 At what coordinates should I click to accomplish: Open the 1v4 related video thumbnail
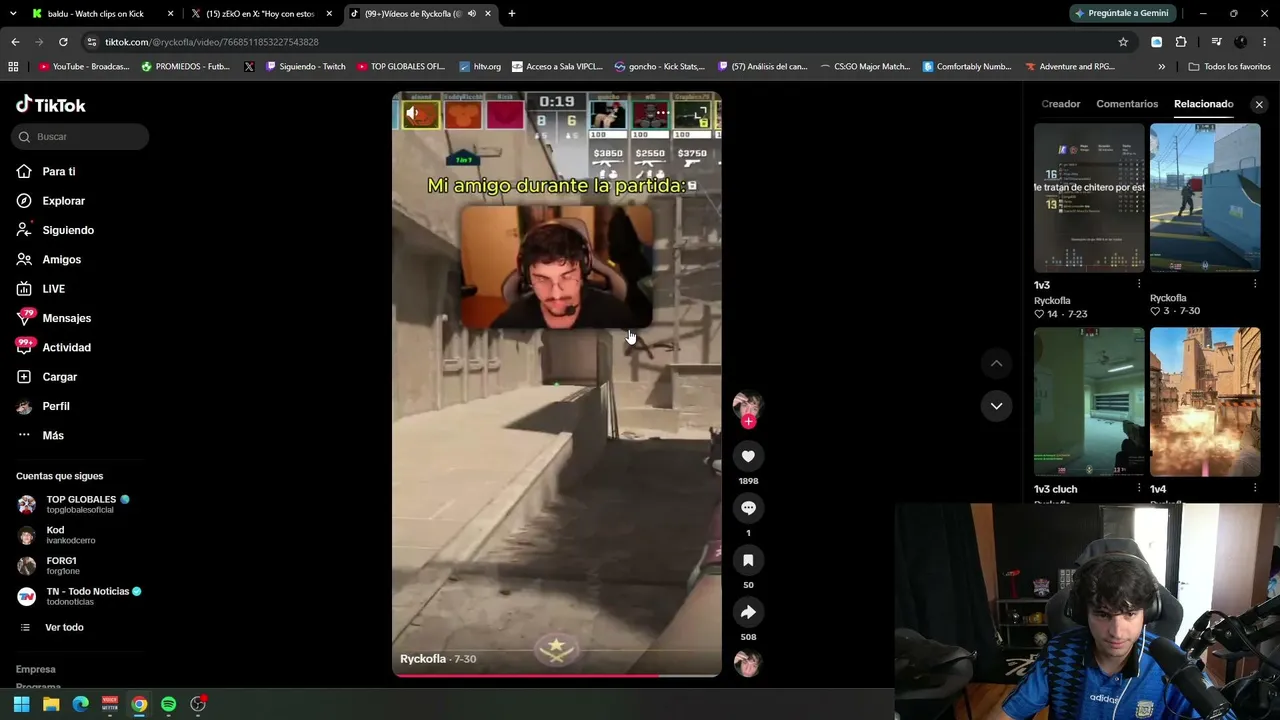click(1205, 401)
